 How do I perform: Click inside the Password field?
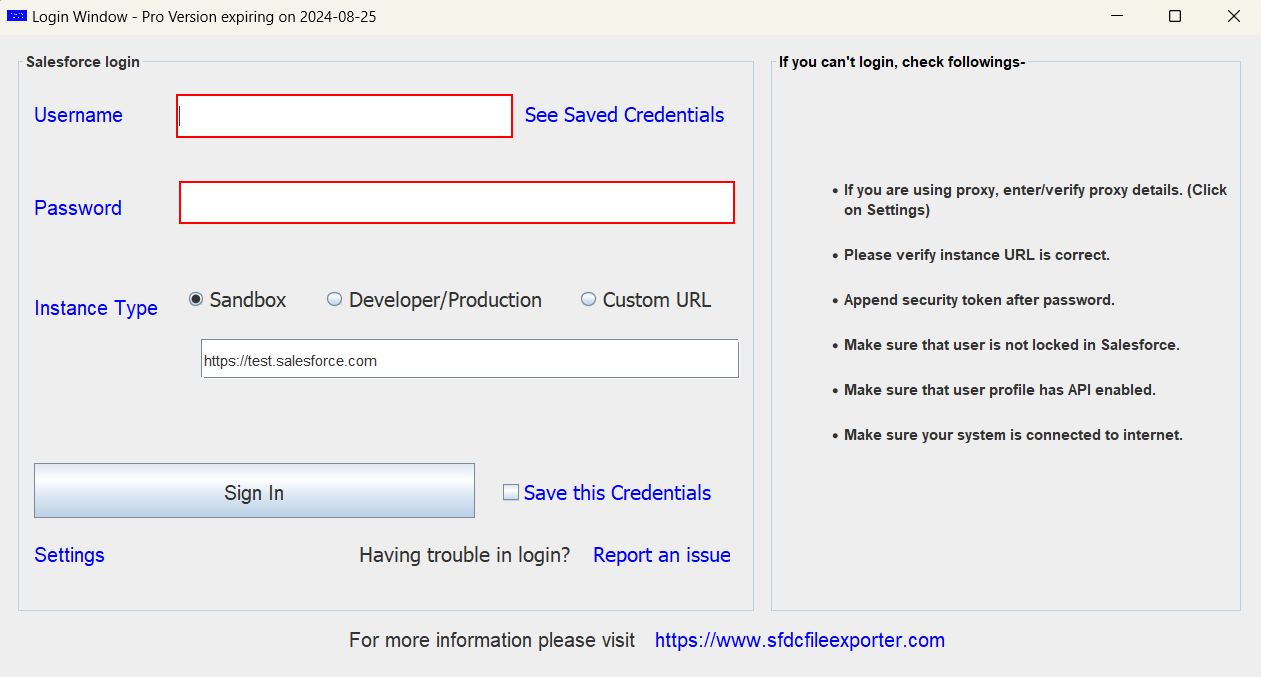point(456,202)
